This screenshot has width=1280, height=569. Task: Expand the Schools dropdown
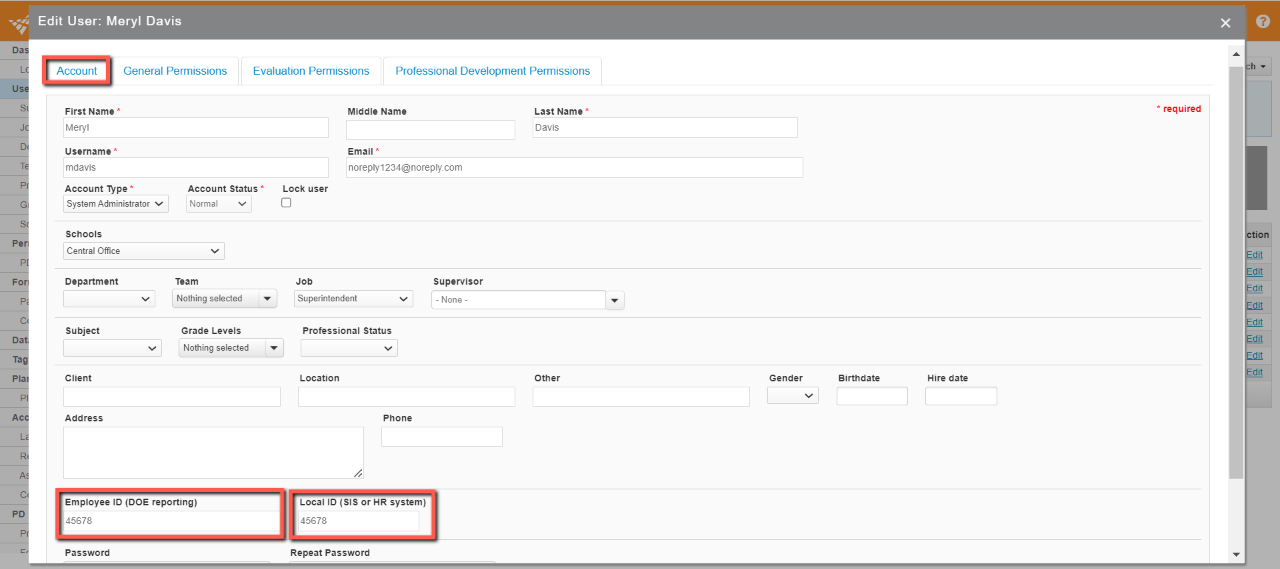pos(144,251)
